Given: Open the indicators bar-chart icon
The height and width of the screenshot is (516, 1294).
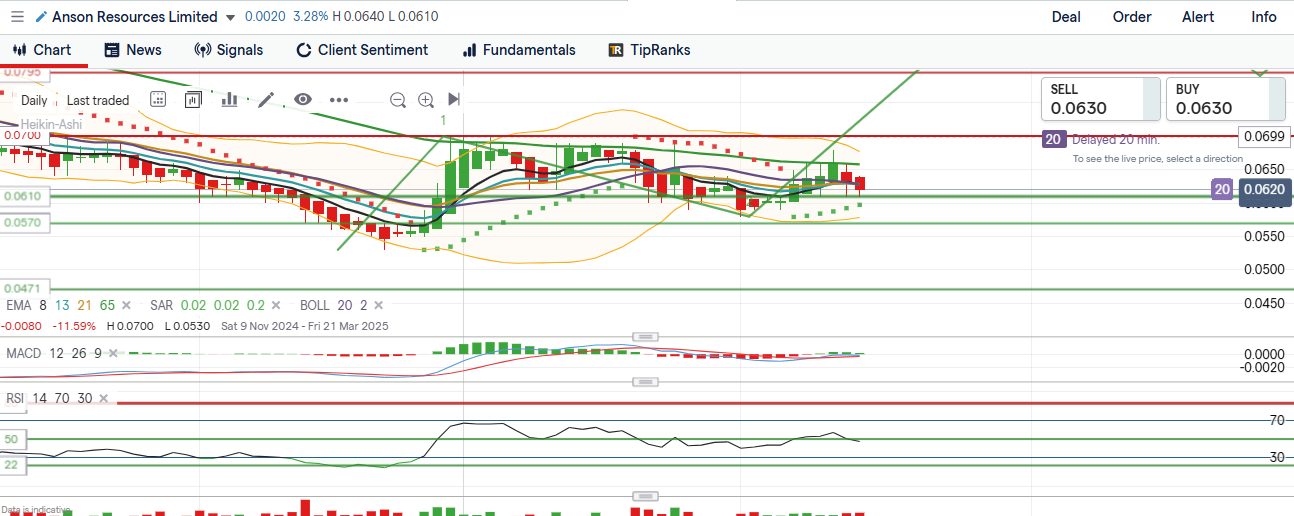Looking at the screenshot, I should (229, 99).
